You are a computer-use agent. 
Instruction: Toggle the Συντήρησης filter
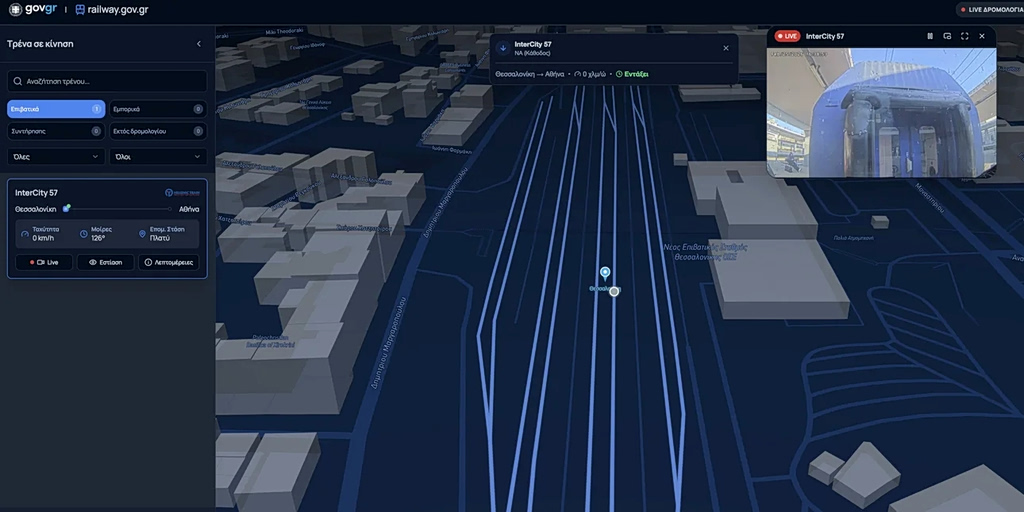[x=55, y=131]
